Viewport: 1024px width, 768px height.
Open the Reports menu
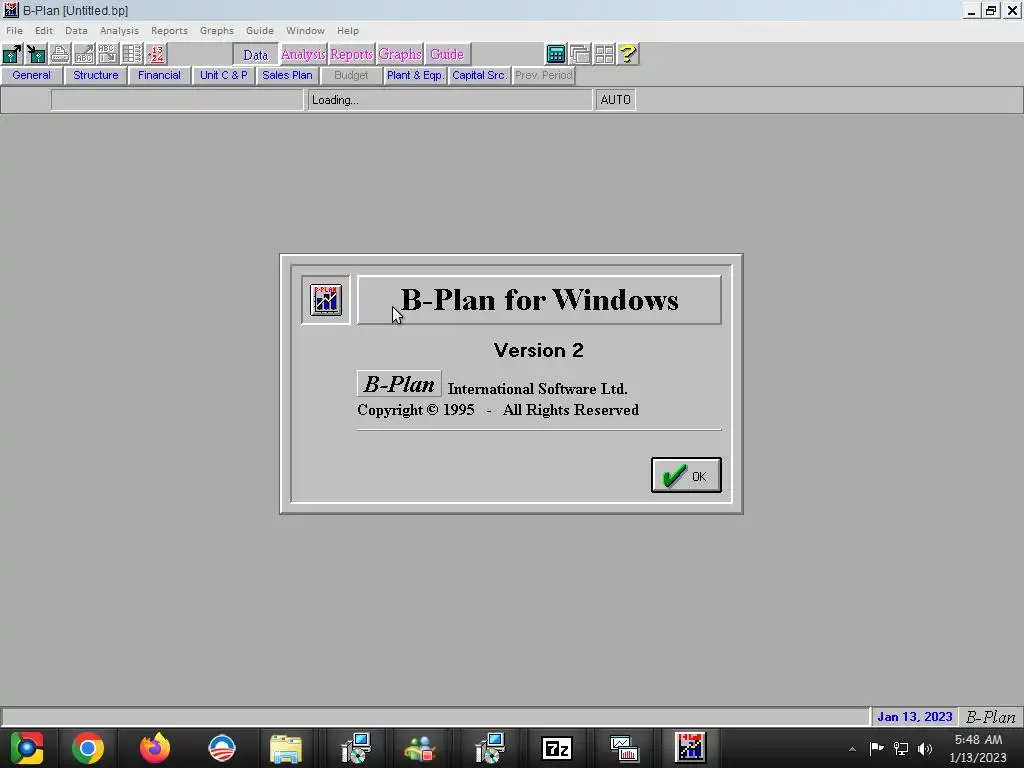(x=169, y=31)
